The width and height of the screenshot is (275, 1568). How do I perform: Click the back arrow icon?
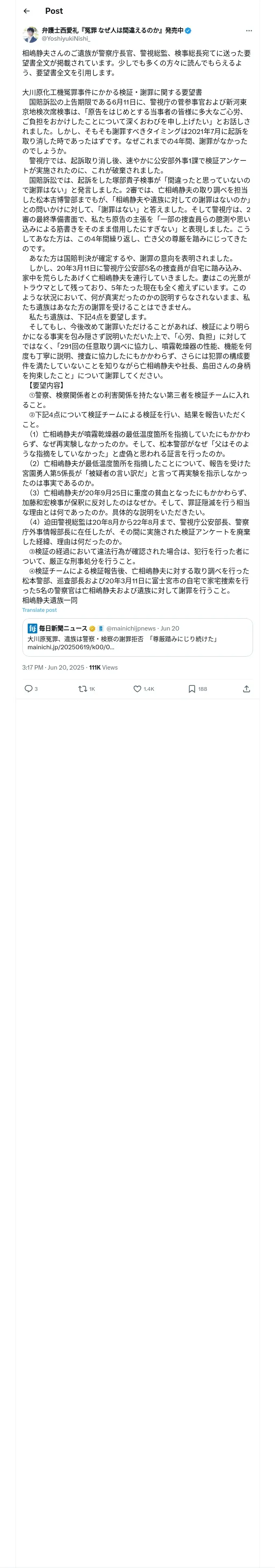(26, 11)
